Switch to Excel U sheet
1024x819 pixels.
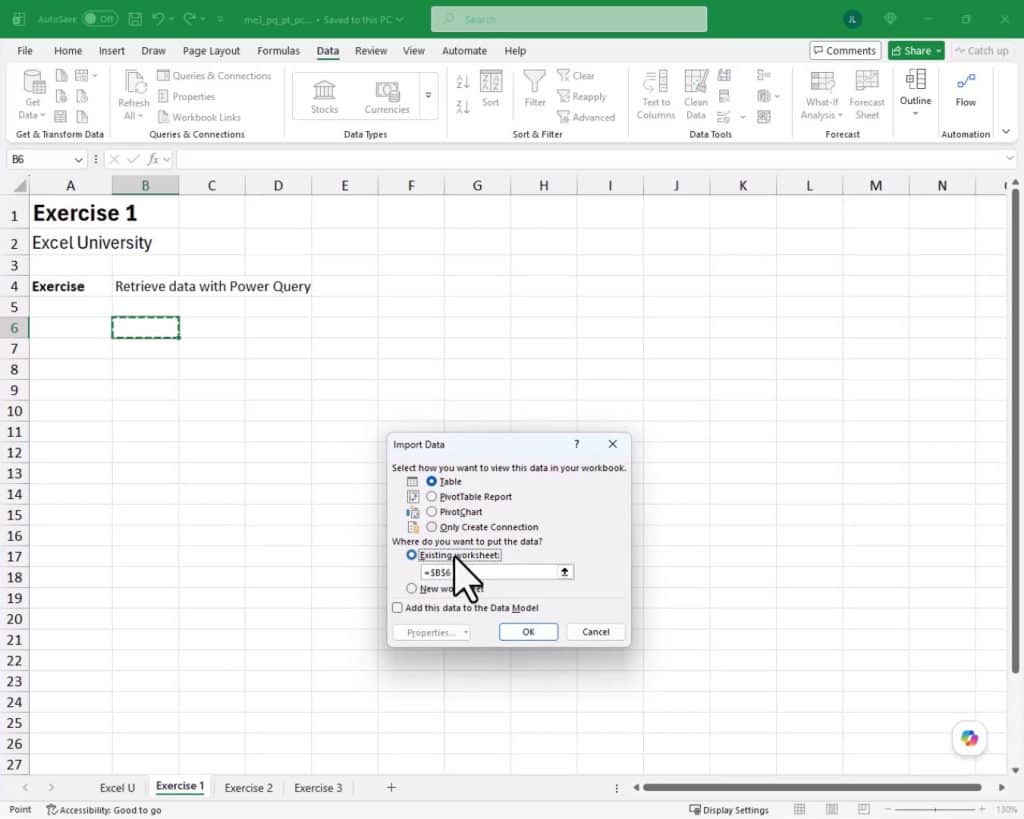click(x=118, y=788)
